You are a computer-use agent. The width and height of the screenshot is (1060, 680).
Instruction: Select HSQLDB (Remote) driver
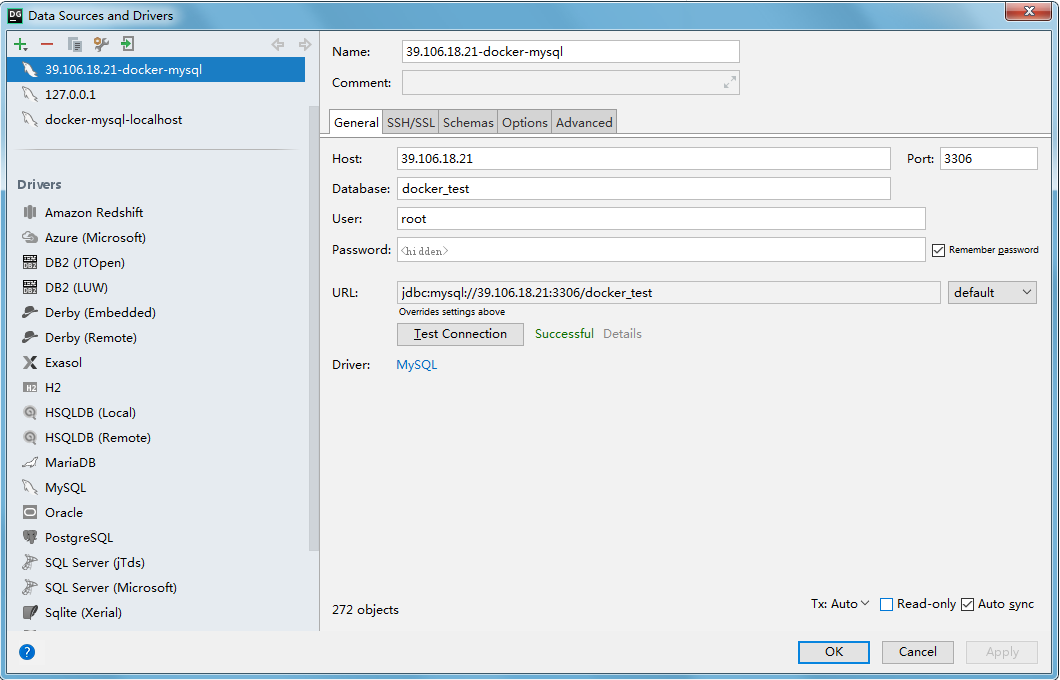pos(86,437)
